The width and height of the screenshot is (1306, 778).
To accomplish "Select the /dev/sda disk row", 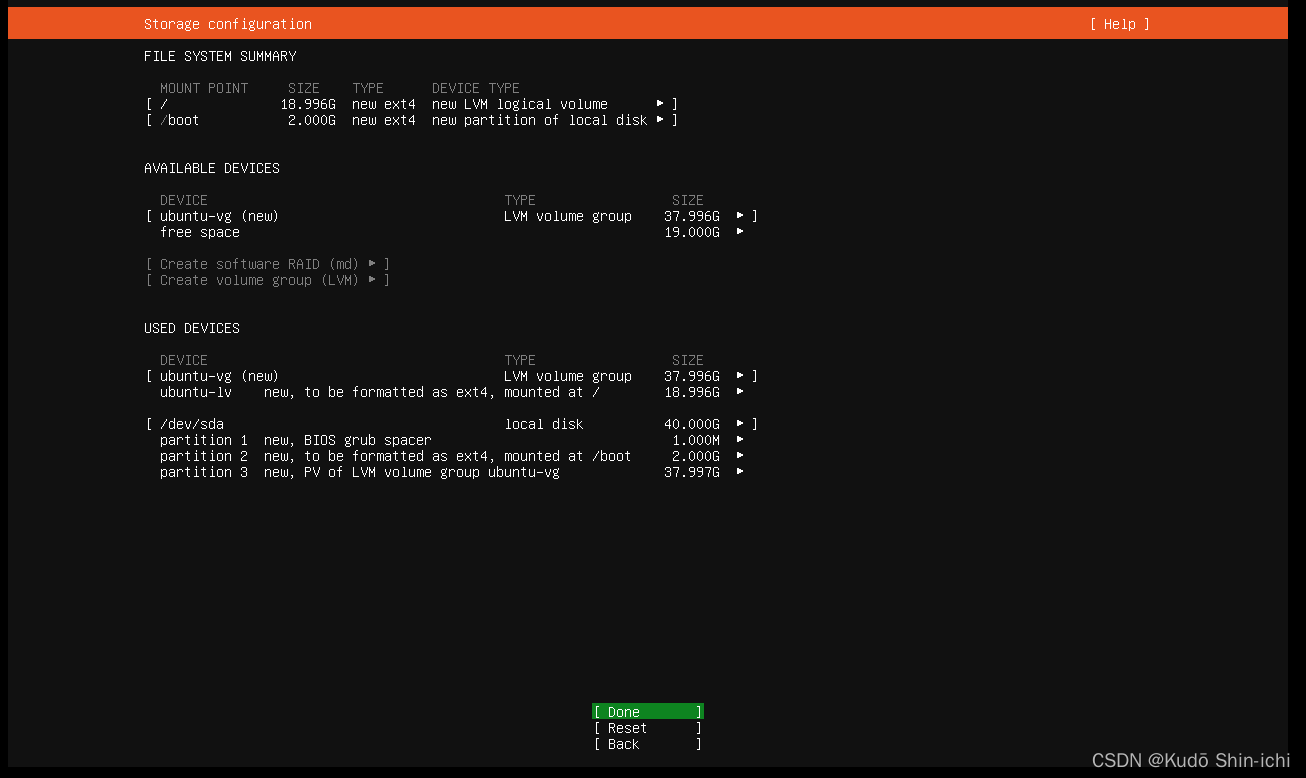I will tap(452, 424).
